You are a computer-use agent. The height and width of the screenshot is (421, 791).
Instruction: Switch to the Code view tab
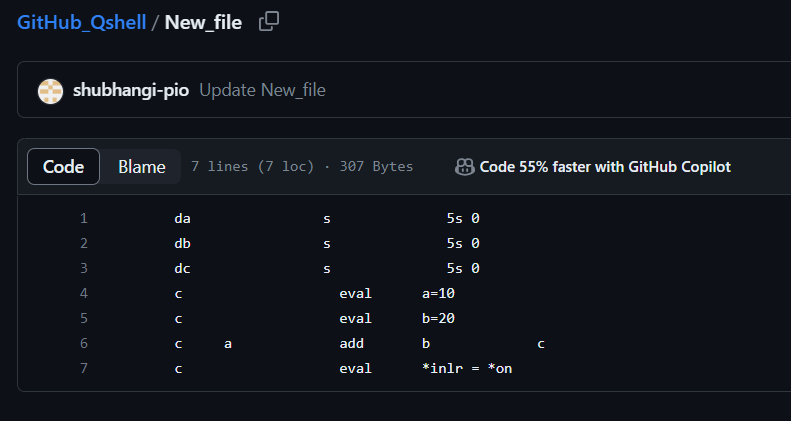click(63, 167)
